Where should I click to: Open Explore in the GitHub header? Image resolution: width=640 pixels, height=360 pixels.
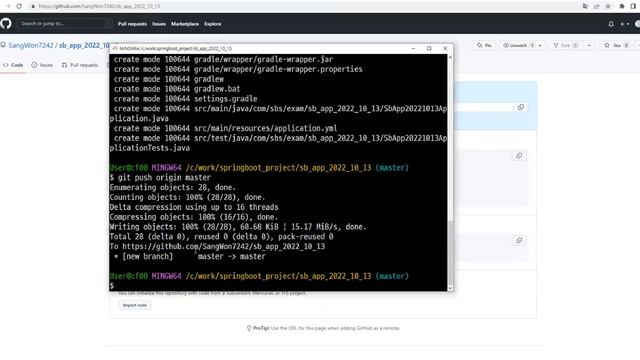(213, 24)
